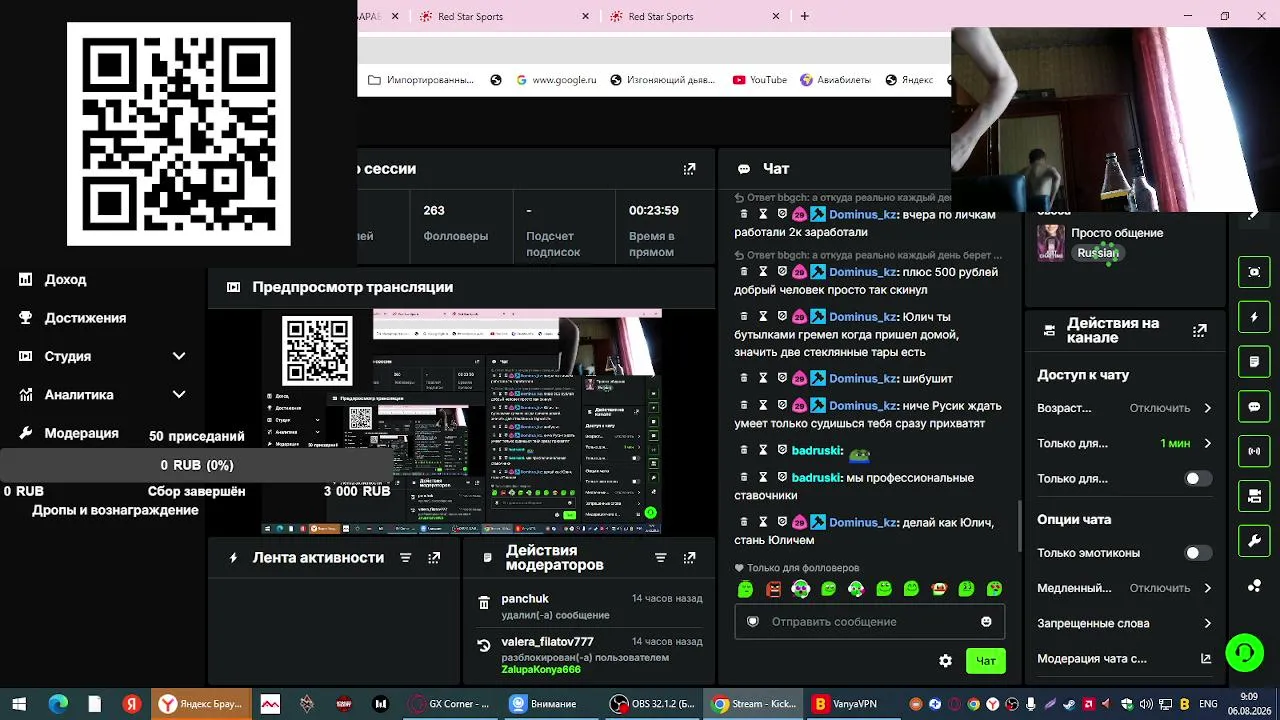
Task: Click the Russian language tag
Action: tap(1097, 253)
